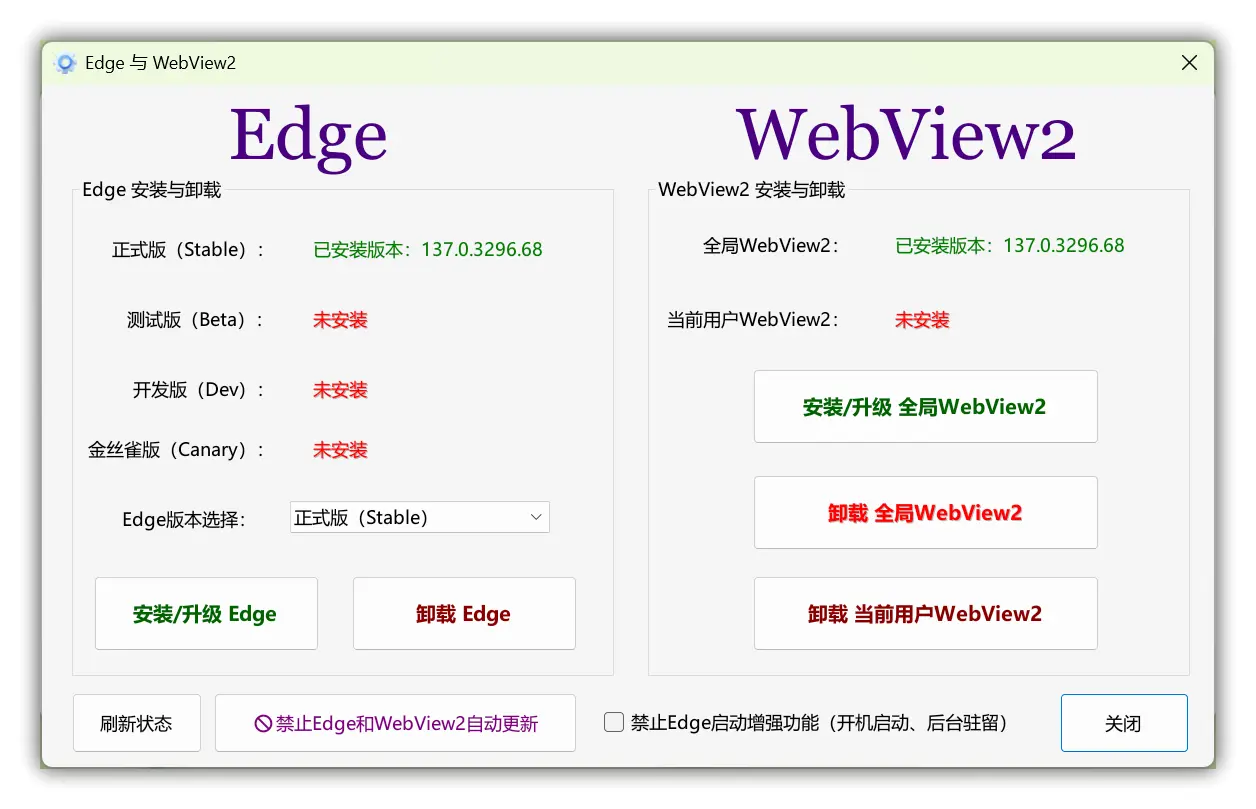This screenshot has height=809, width=1256.
Task: Click the 当前用户WebView2： label
Action: [x=753, y=320]
